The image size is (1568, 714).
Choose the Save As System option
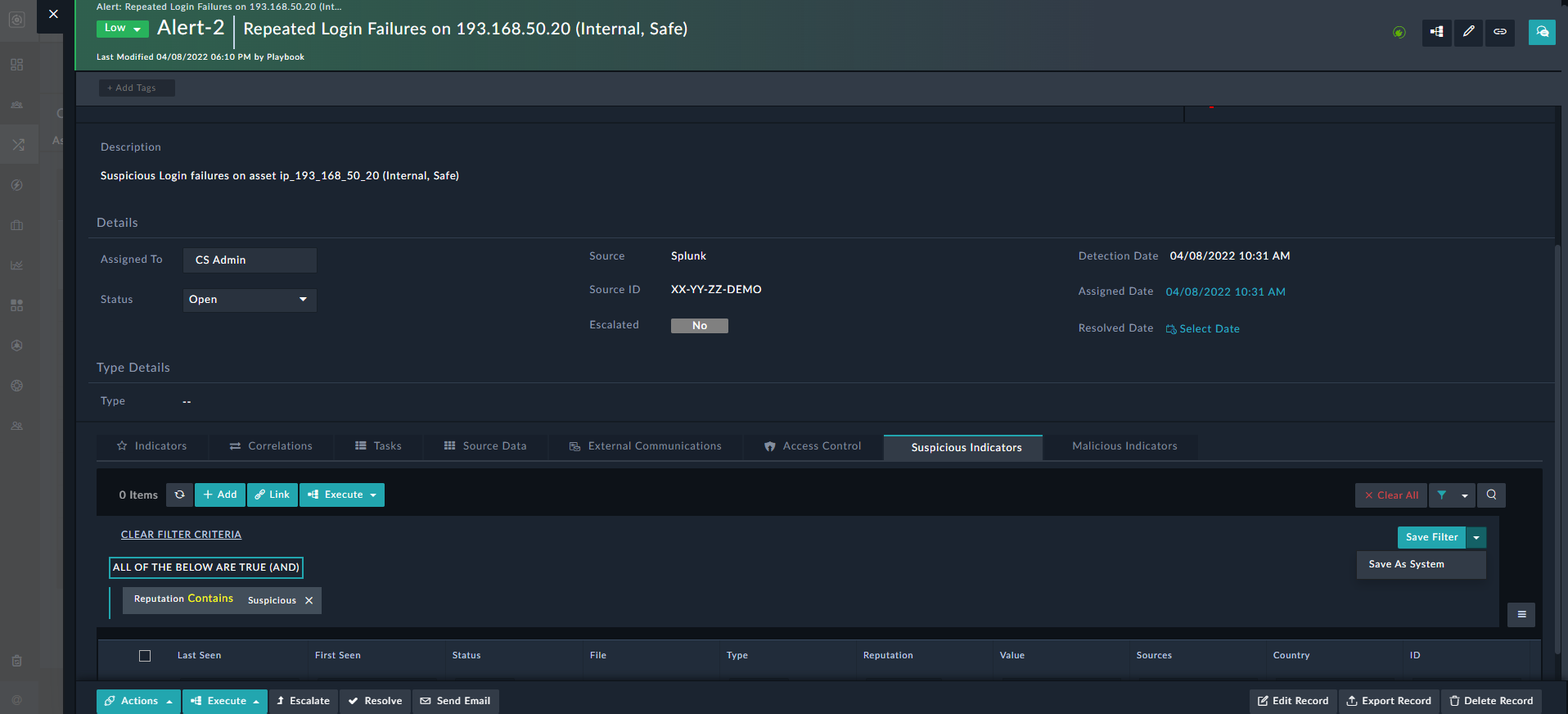[x=1422, y=564]
